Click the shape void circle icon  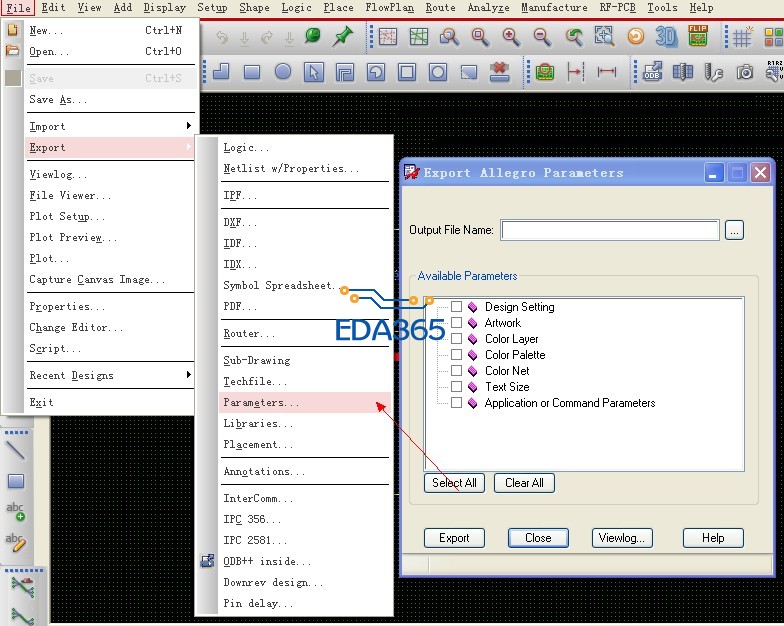(438, 72)
